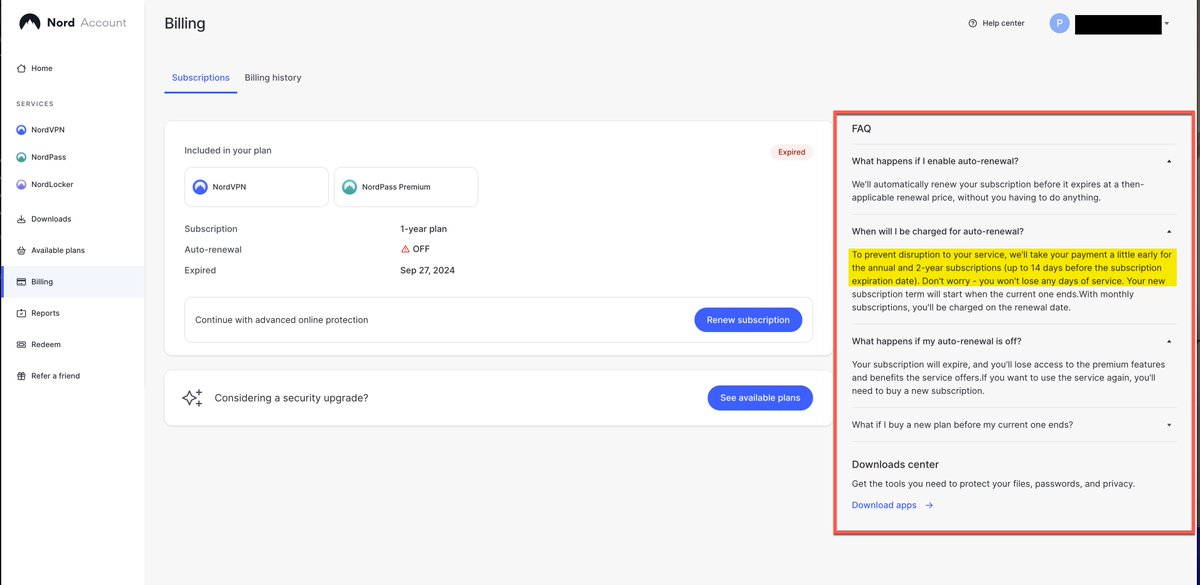Switch to Subscriptions tab
1200x585 pixels.
[201, 77]
